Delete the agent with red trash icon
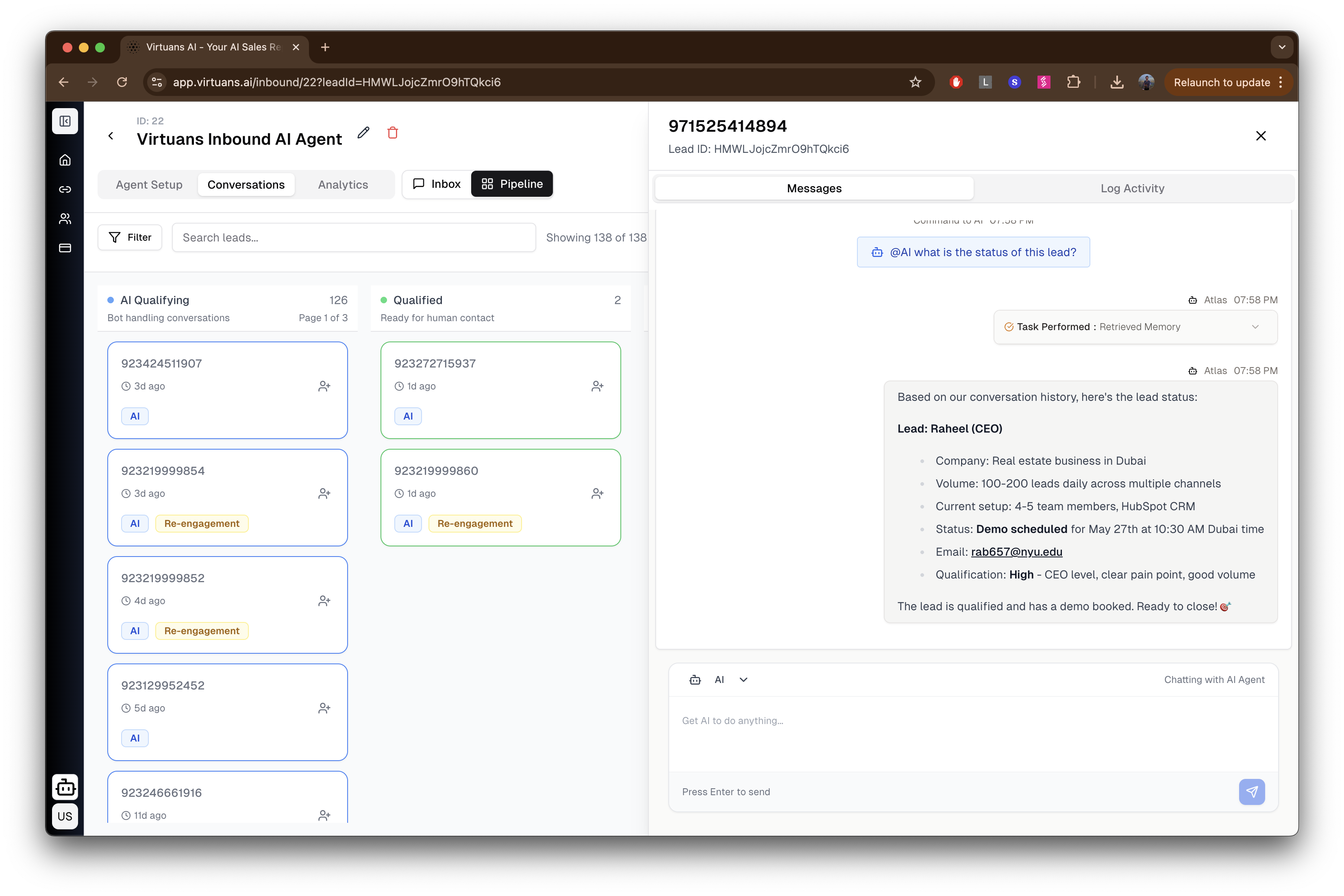This screenshot has height=896, width=1344. pos(393,133)
